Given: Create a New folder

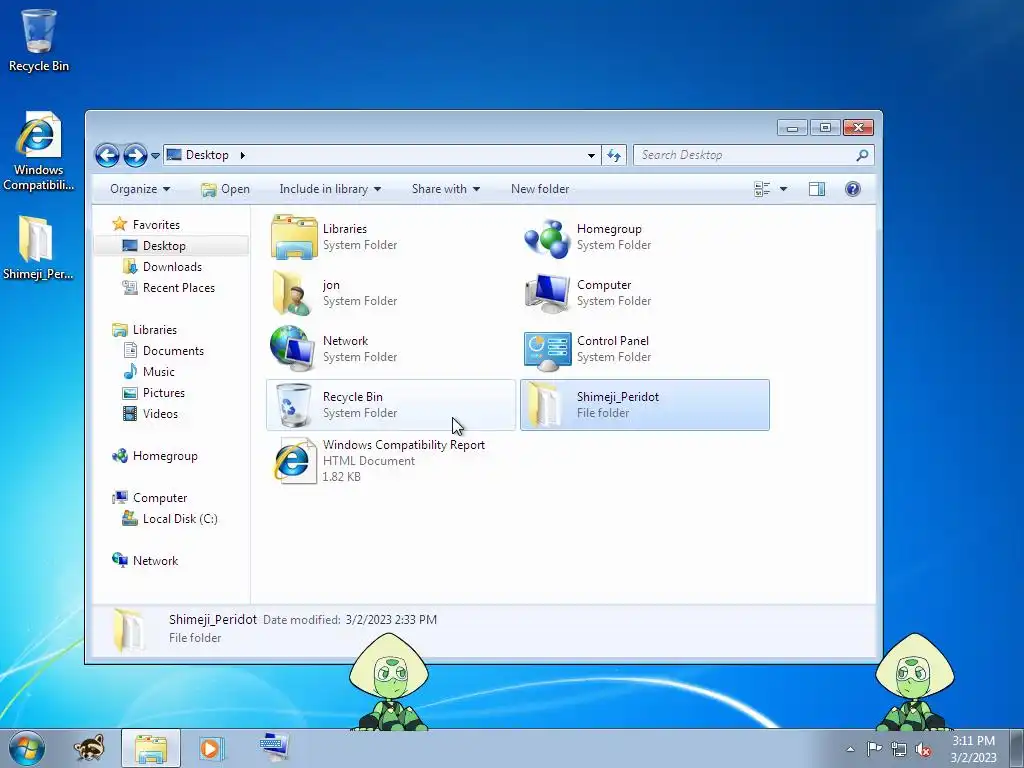Looking at the screenshot, I should pos(540,189).
